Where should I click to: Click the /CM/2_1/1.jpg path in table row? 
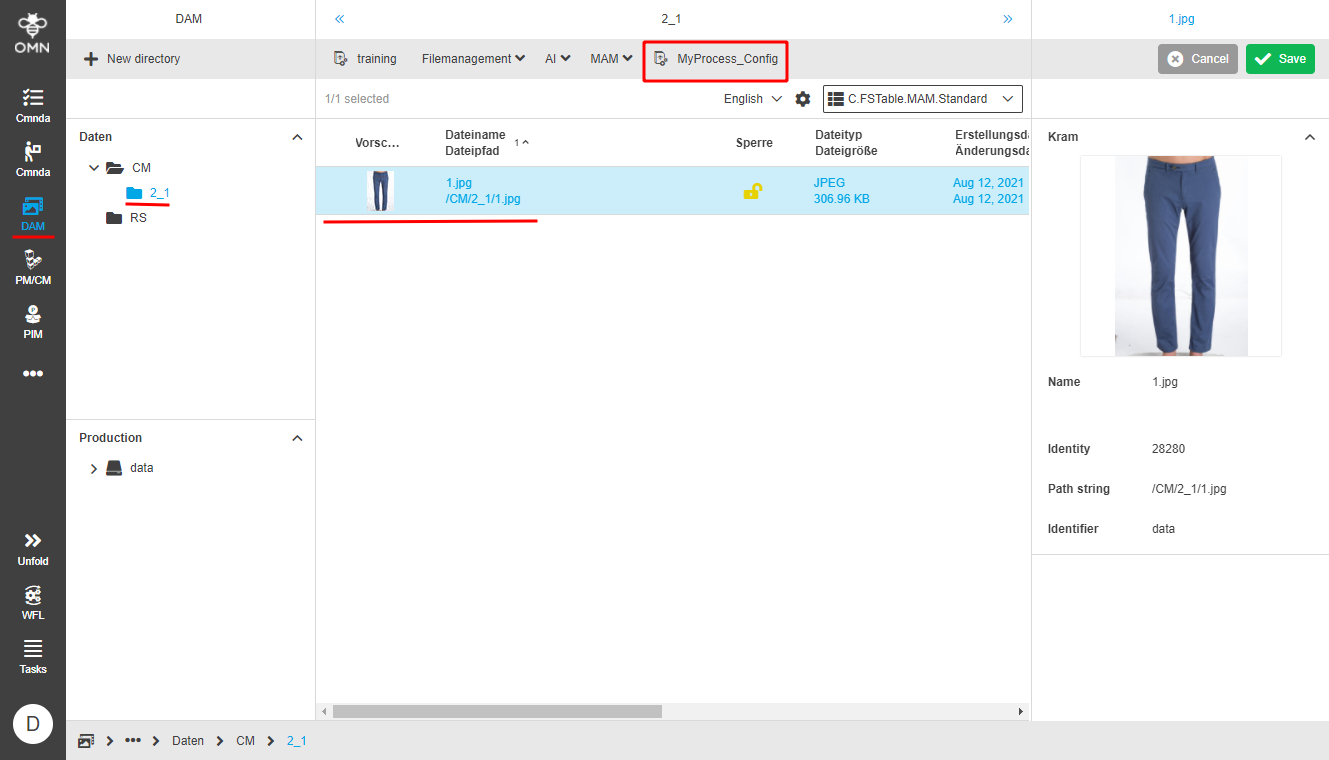tap(483, 199)
